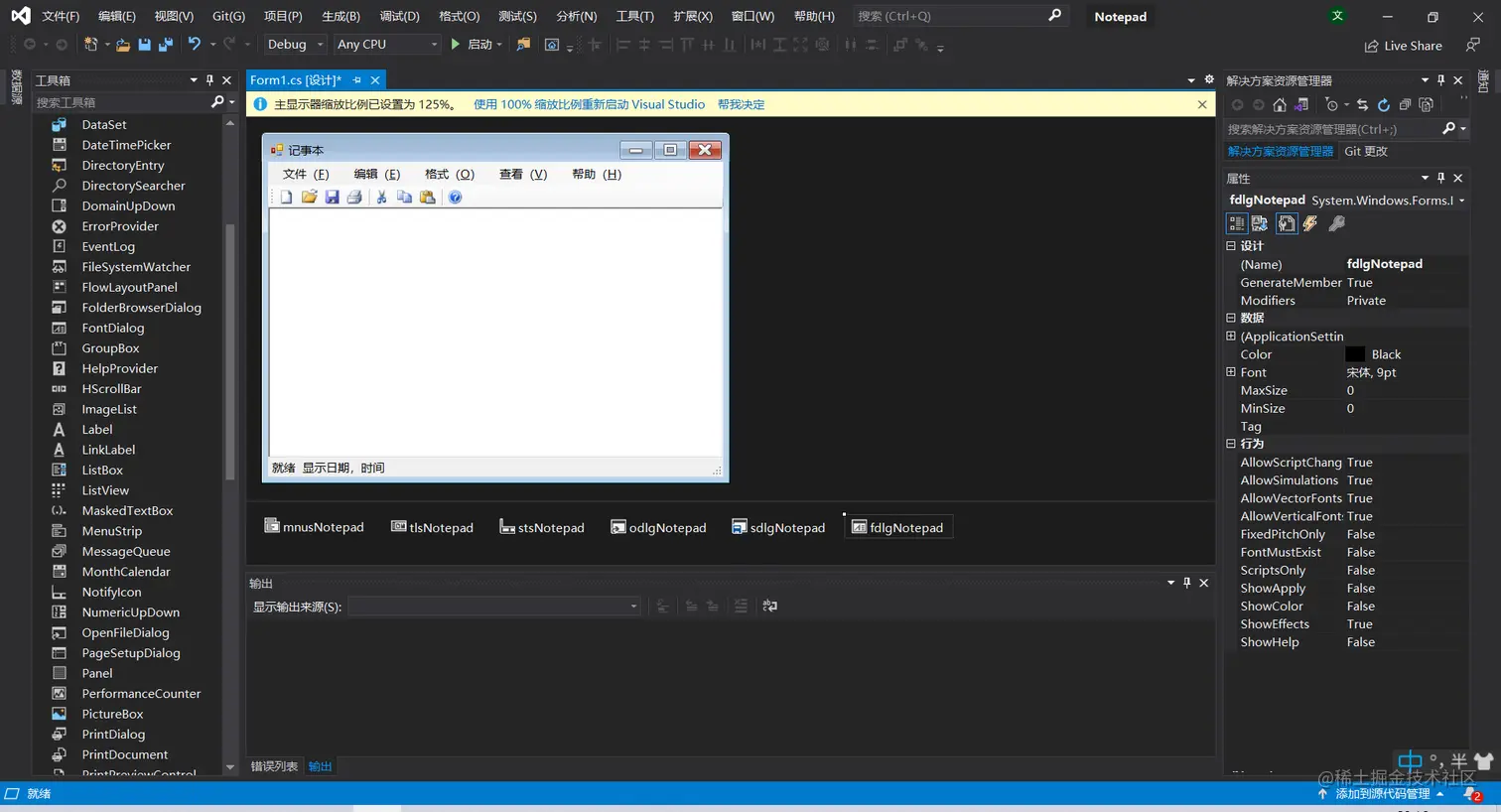1501x812 pixels.
Task: Click the restart with 100% scaling link
Action: [x=589, y=104]
